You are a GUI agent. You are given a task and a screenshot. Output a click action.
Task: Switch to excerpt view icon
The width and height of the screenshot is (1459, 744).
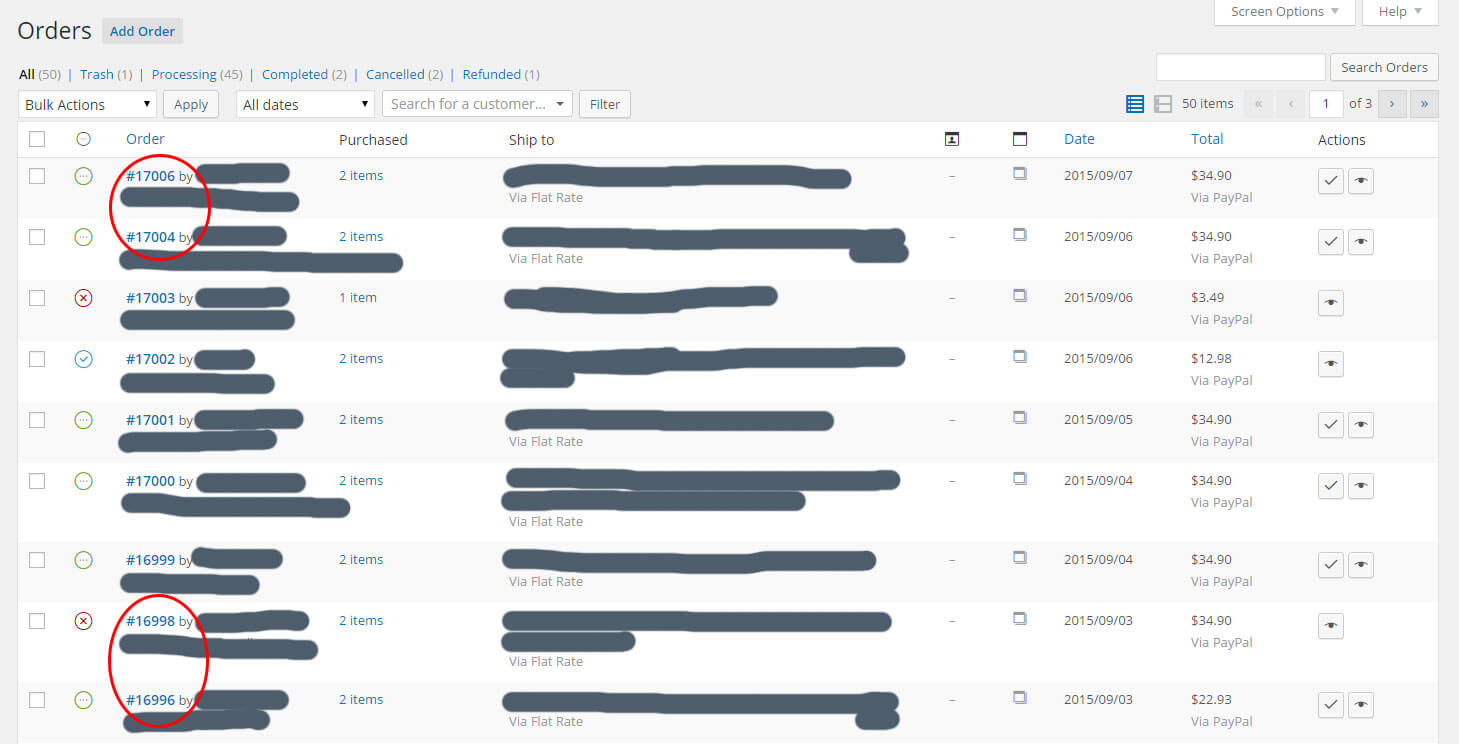pyautogui.click(x=1162, y=104)
